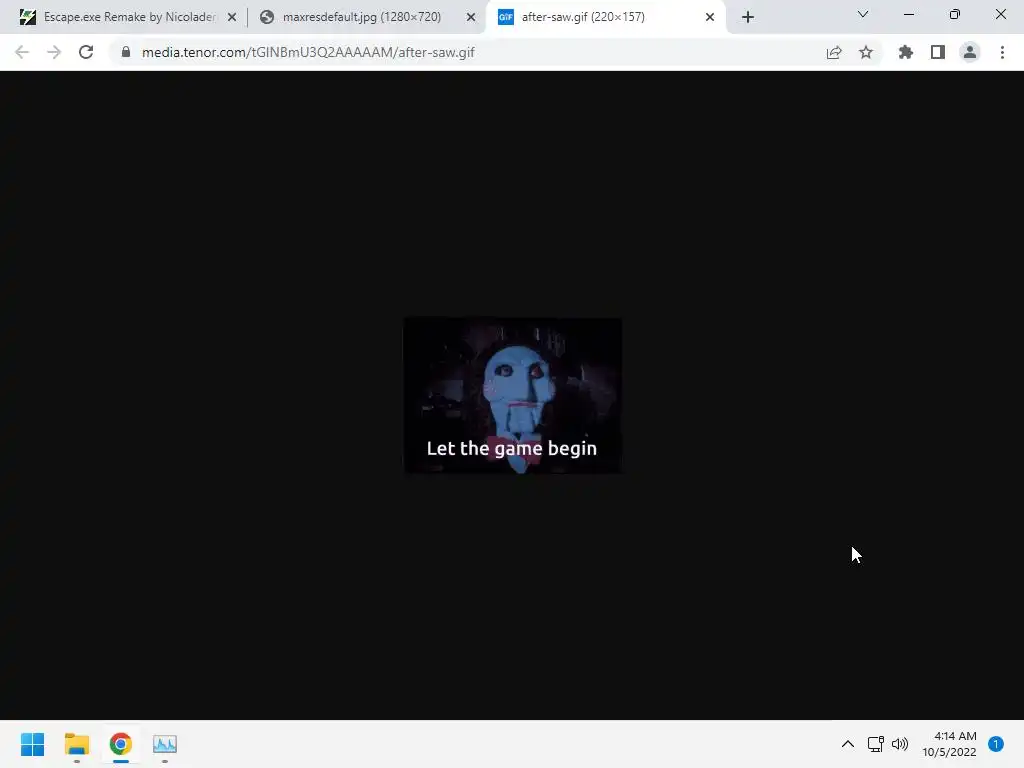Click the Chrome taskbar icon
The image size is (1024, 768).
(x=121, y=744)
